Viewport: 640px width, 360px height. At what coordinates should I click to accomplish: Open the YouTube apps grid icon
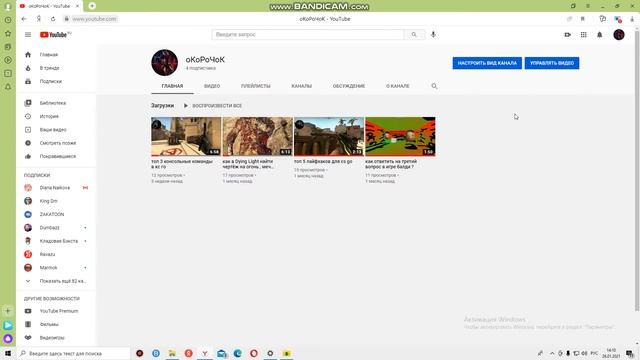point(584,35)
